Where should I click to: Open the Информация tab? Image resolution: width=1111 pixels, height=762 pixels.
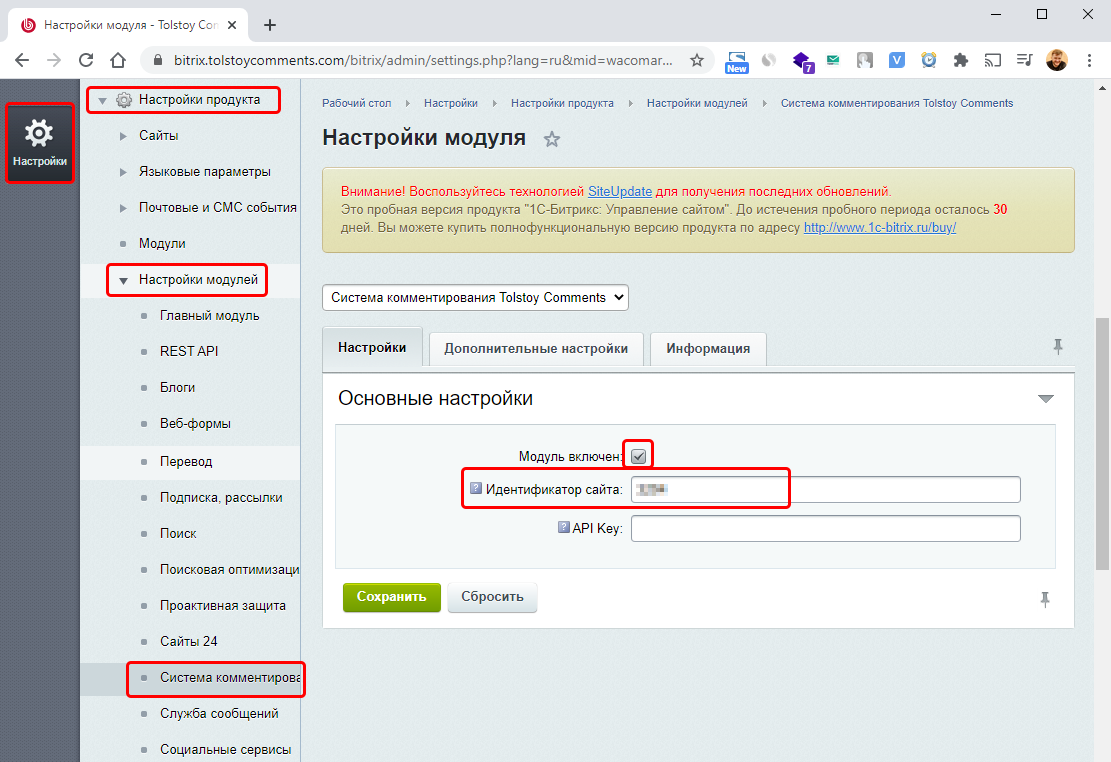click(x=708, y=349)
